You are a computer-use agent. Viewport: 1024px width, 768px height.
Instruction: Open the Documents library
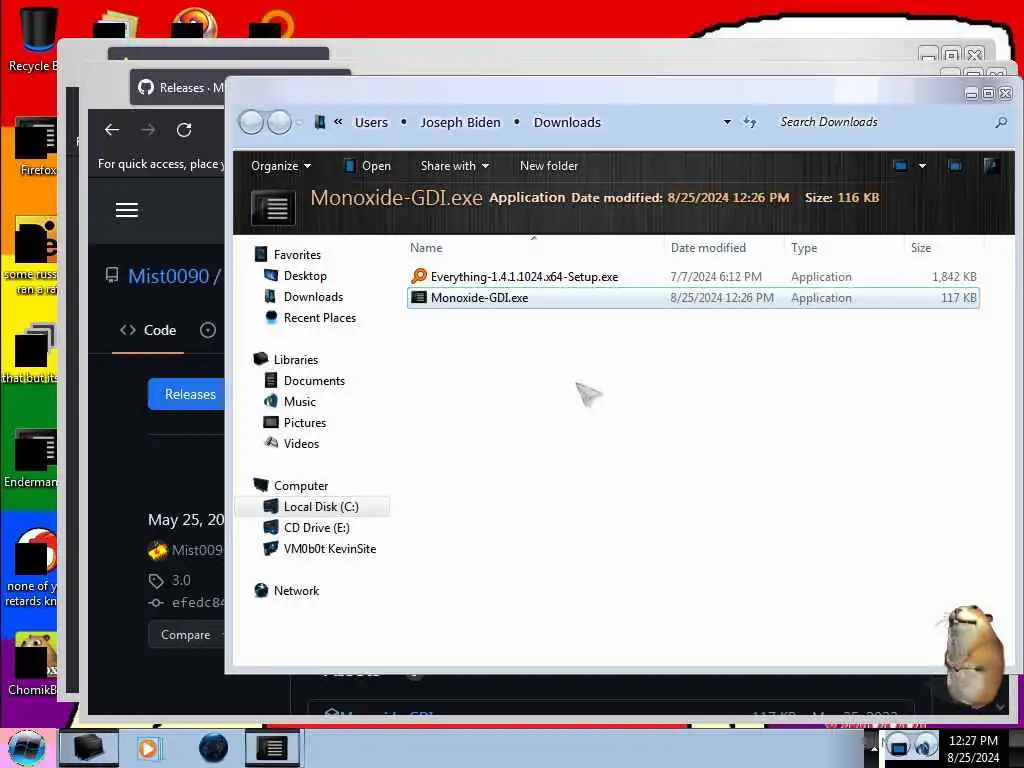pyautogui.click(x=314, y=381)
